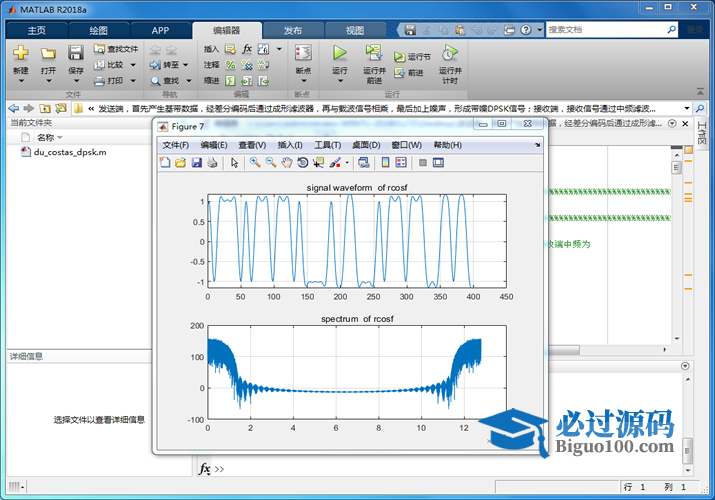Click the Run and Time (运行并计时) icon

(x=450, y=53)
